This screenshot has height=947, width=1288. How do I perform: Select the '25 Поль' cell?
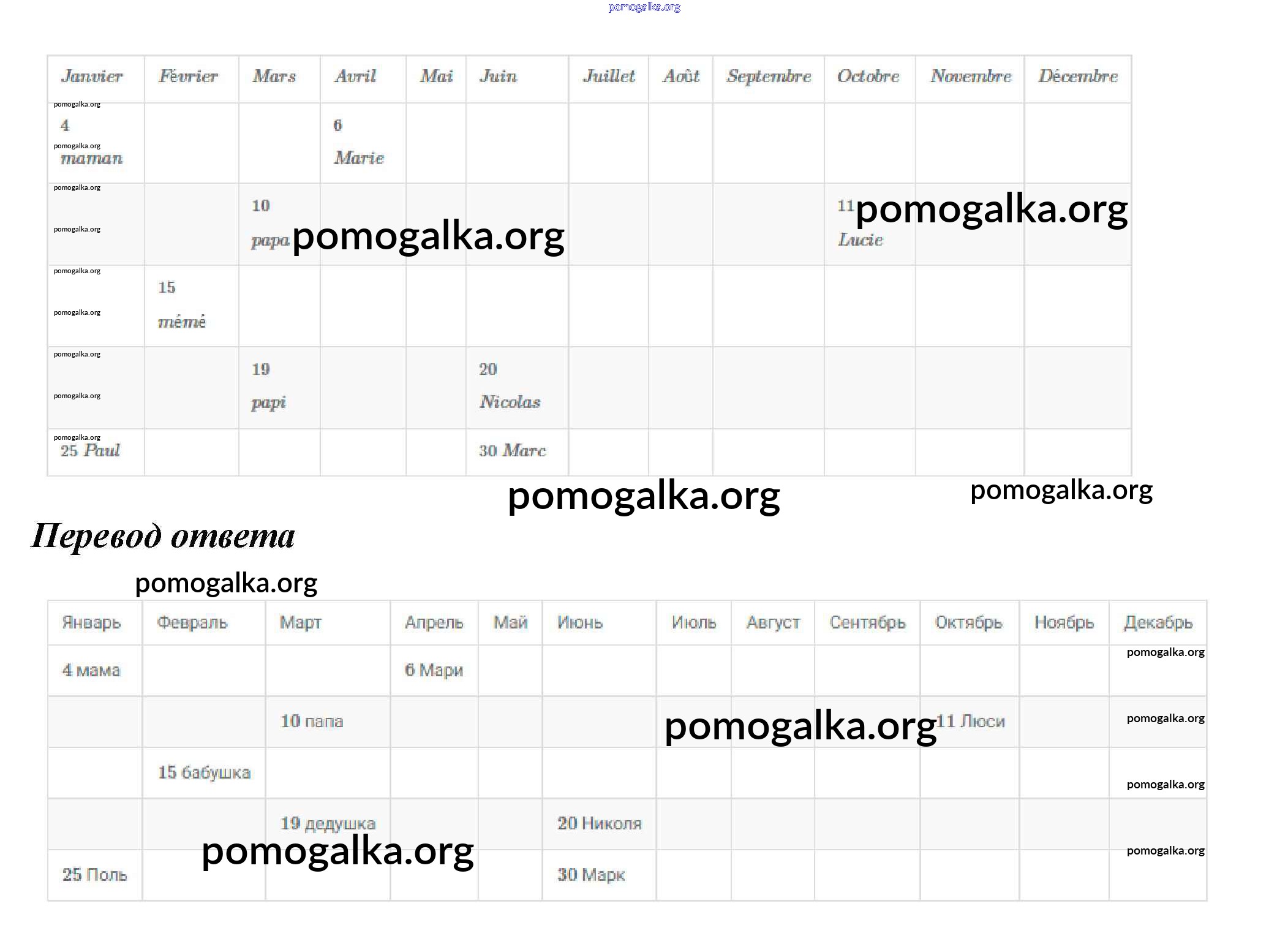94,875
